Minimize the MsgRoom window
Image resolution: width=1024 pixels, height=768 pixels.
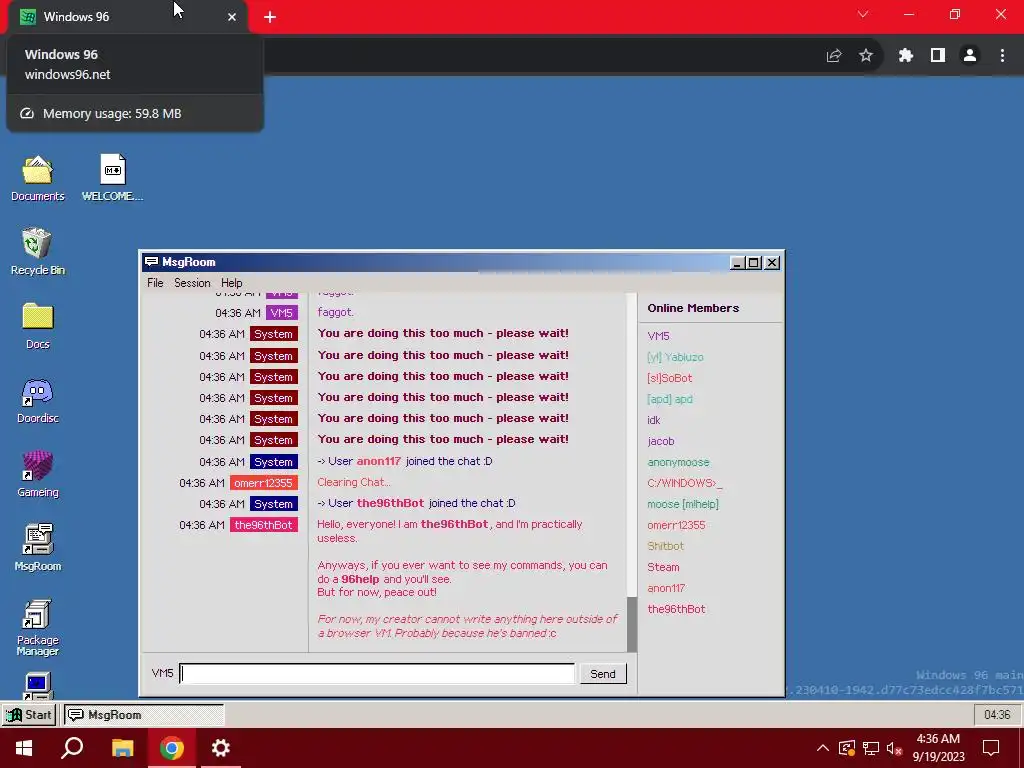click(x=737, y=263)
